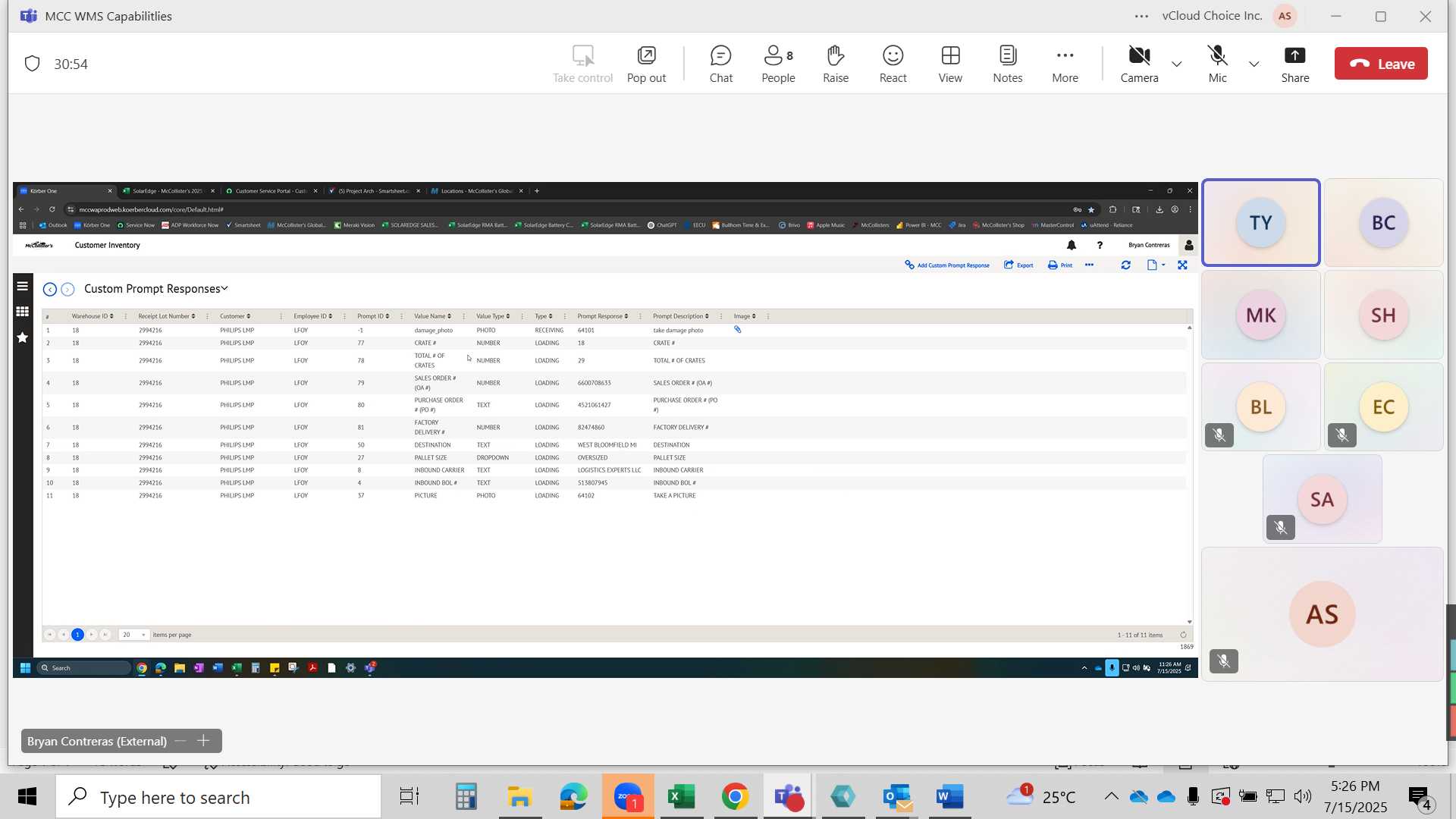
Task: Open the AS profile avatar in title bar
Action: click(1285, 16)
